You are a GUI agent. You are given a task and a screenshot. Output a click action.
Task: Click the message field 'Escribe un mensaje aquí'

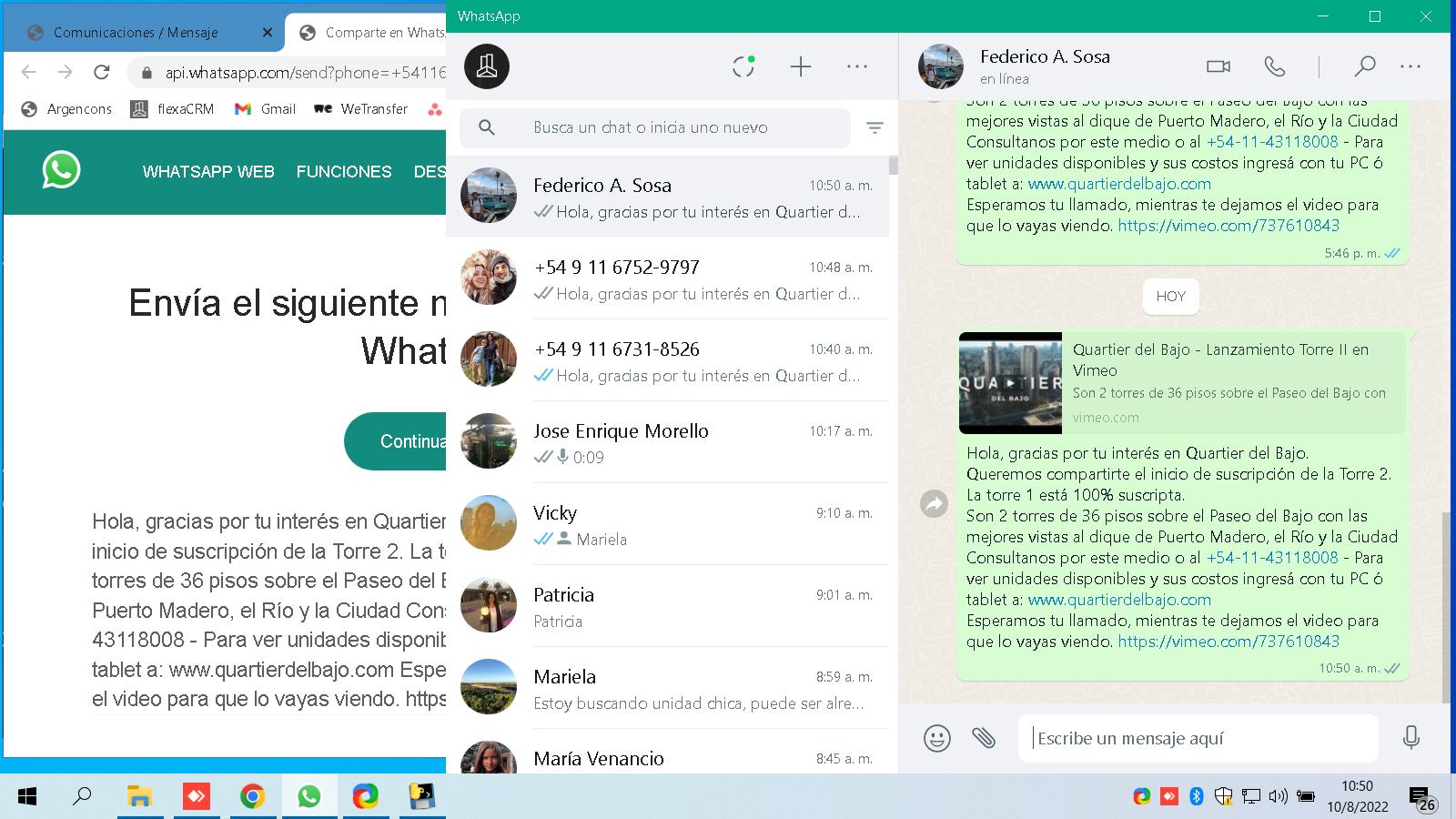[x=1198, y=738]
